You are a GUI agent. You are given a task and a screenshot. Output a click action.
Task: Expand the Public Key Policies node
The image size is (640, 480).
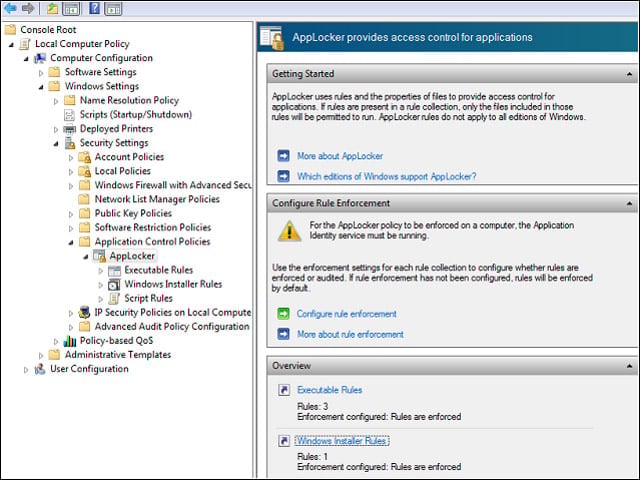71,214
